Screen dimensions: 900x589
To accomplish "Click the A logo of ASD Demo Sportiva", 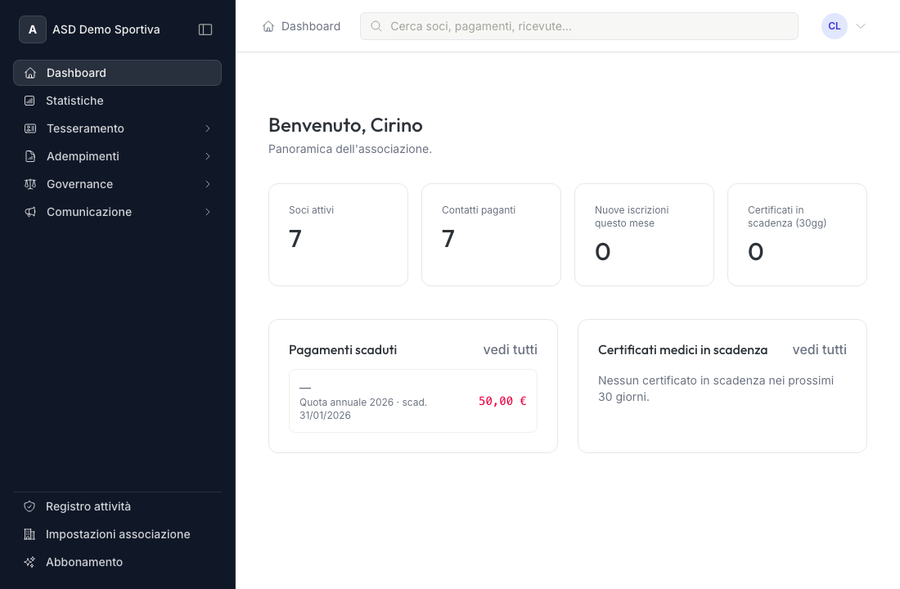I will (x=32, y=29).
